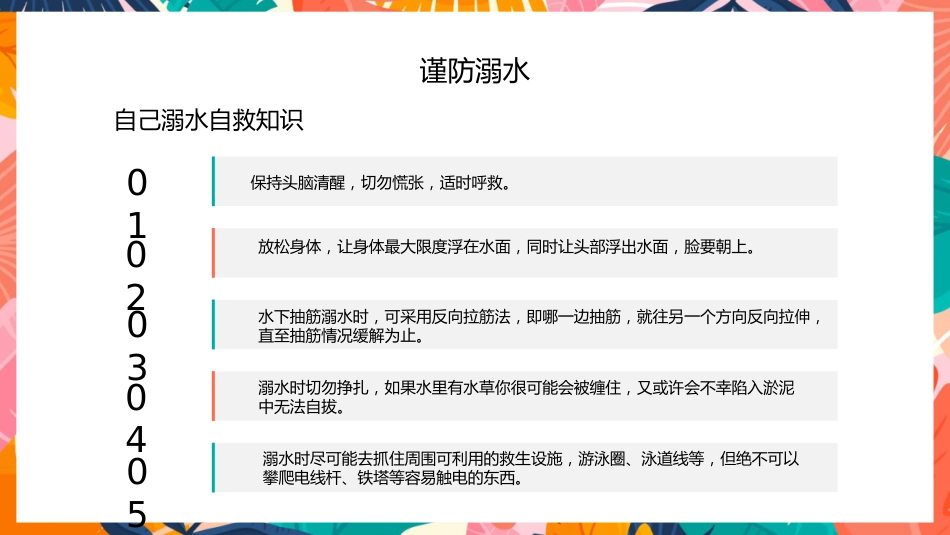
Task: Click the paragraph beginning 溺水时切勿挣扎
Action: [x=526, y=397]
